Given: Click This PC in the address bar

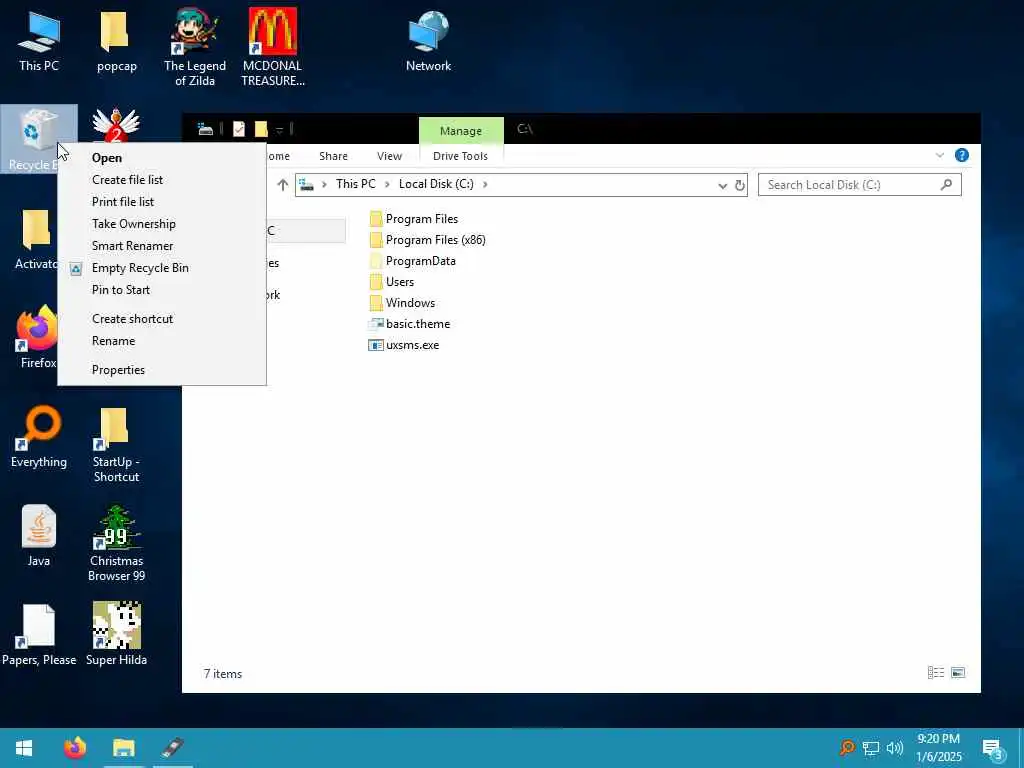Looking at the screenshot, I should 356,184.
